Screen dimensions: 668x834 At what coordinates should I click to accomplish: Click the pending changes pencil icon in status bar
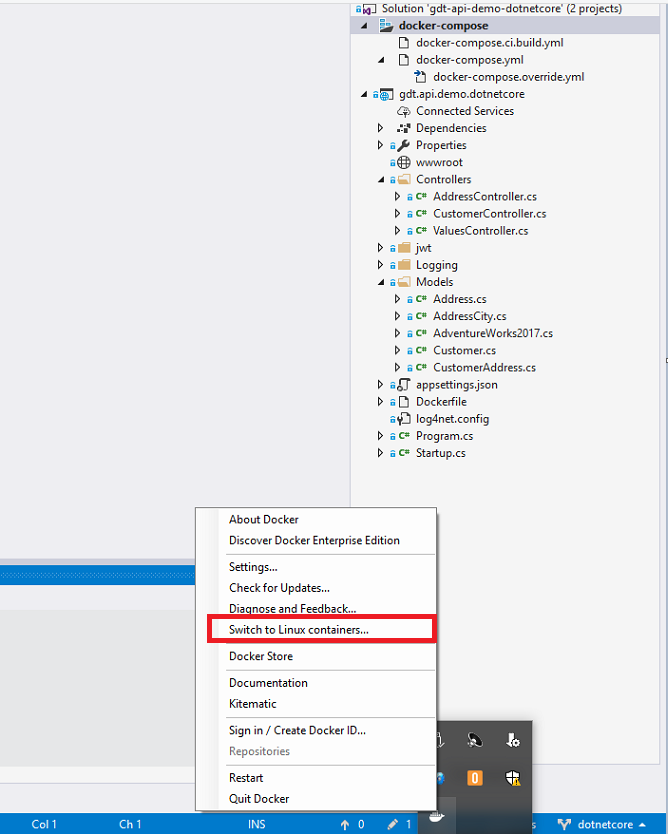coord(392,824)
